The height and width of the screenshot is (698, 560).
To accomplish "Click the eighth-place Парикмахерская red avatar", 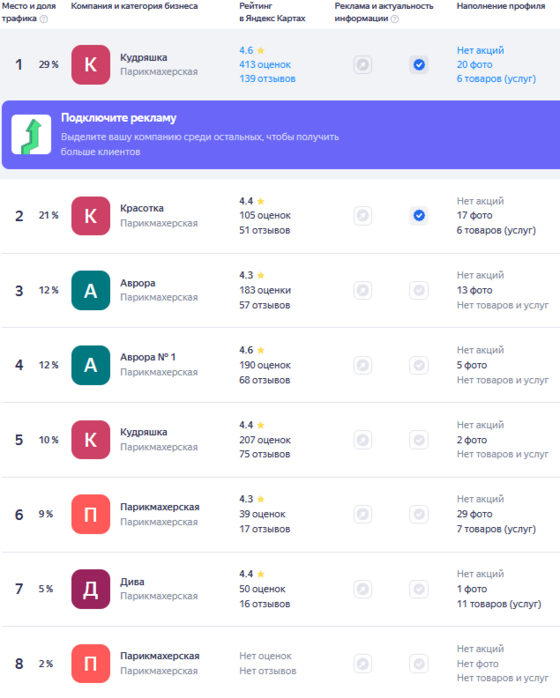I will click(x=90, y=664).
